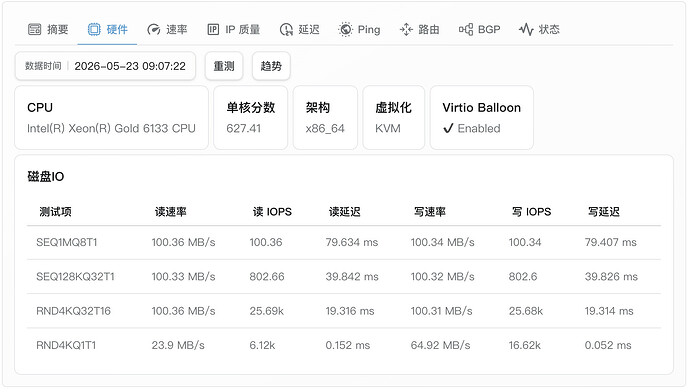Click the 单核分数 627.41 card

point(250,117)
